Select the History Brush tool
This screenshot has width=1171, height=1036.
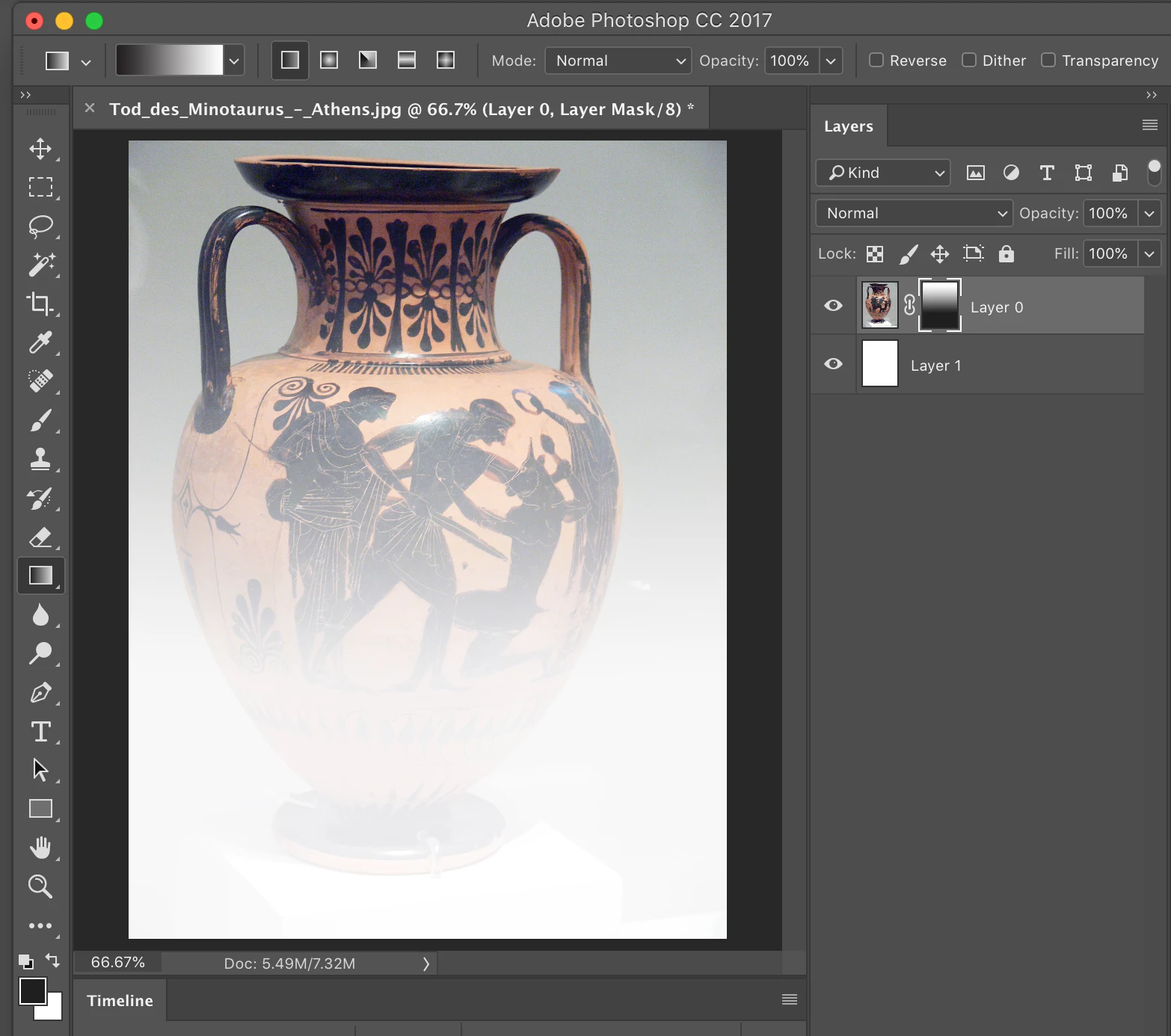[x=40, y=498]
